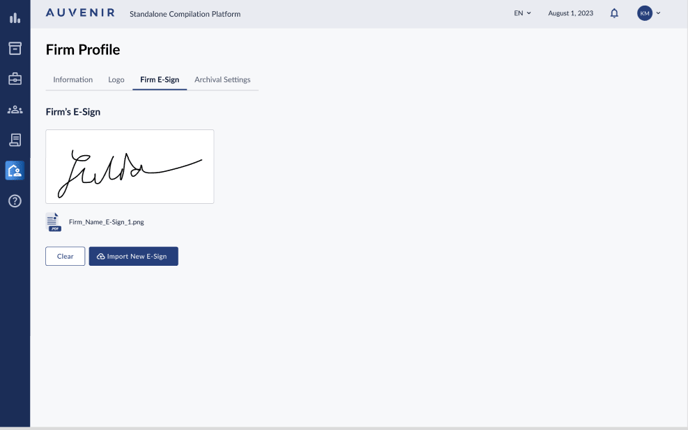The width and height of the screenshot is (688, 430).
Task: Click the KM user avatar
Action: (x=645, y=13)
